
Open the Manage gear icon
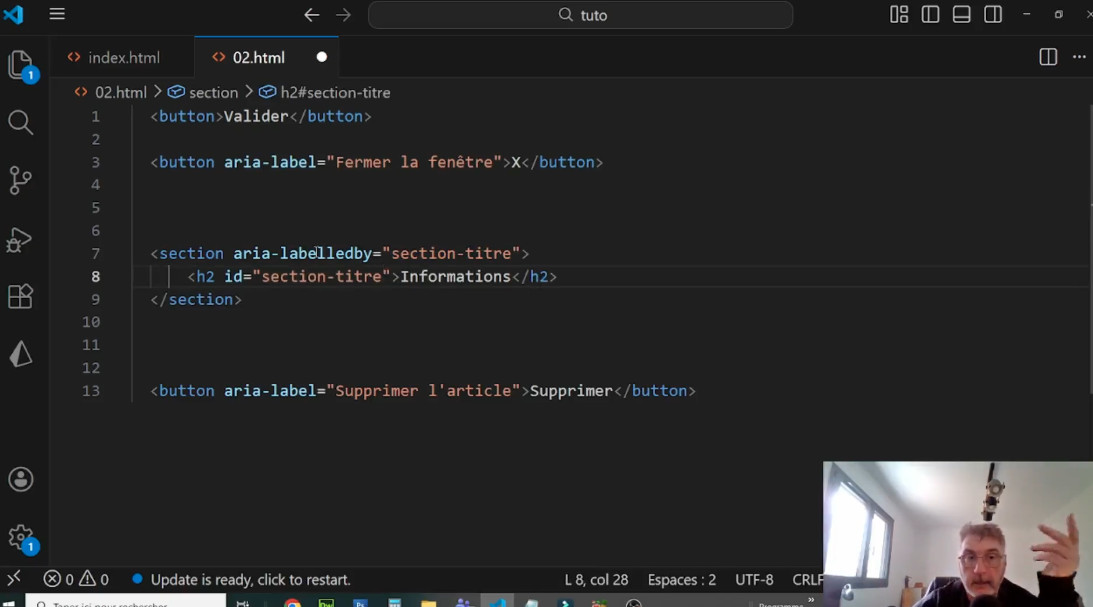point(22,538)
